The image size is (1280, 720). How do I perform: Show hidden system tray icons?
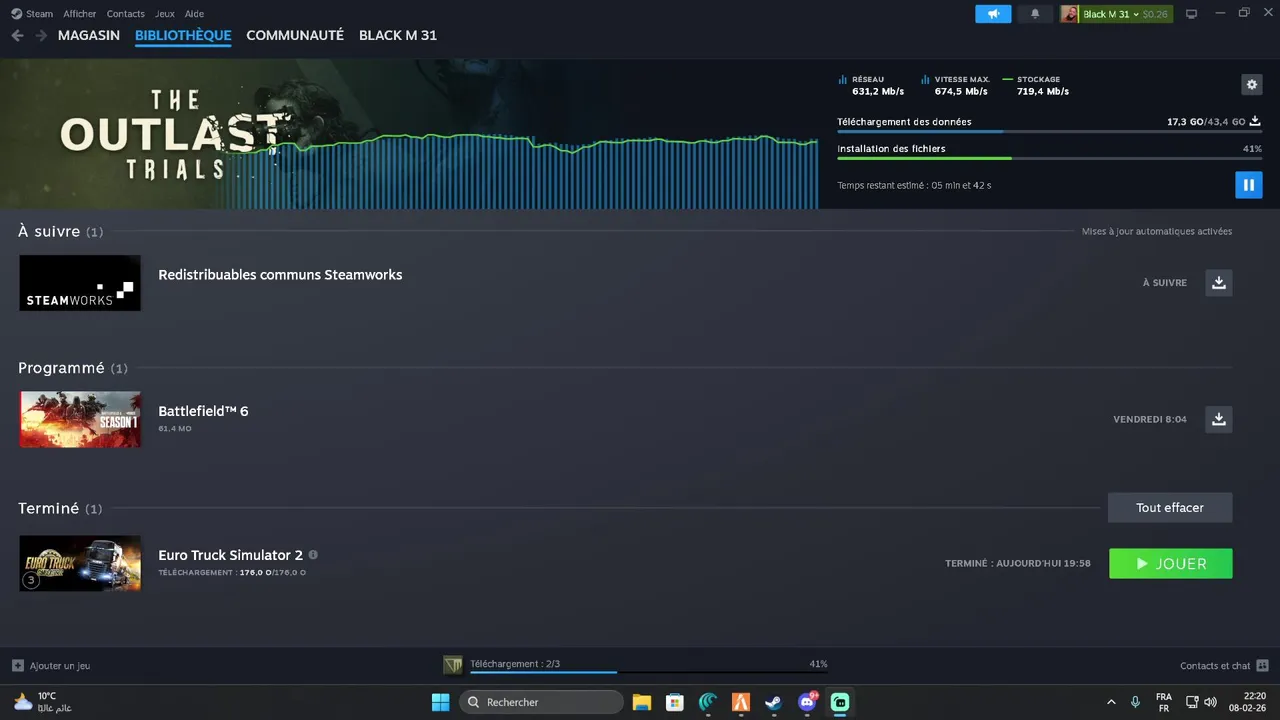1111,702
